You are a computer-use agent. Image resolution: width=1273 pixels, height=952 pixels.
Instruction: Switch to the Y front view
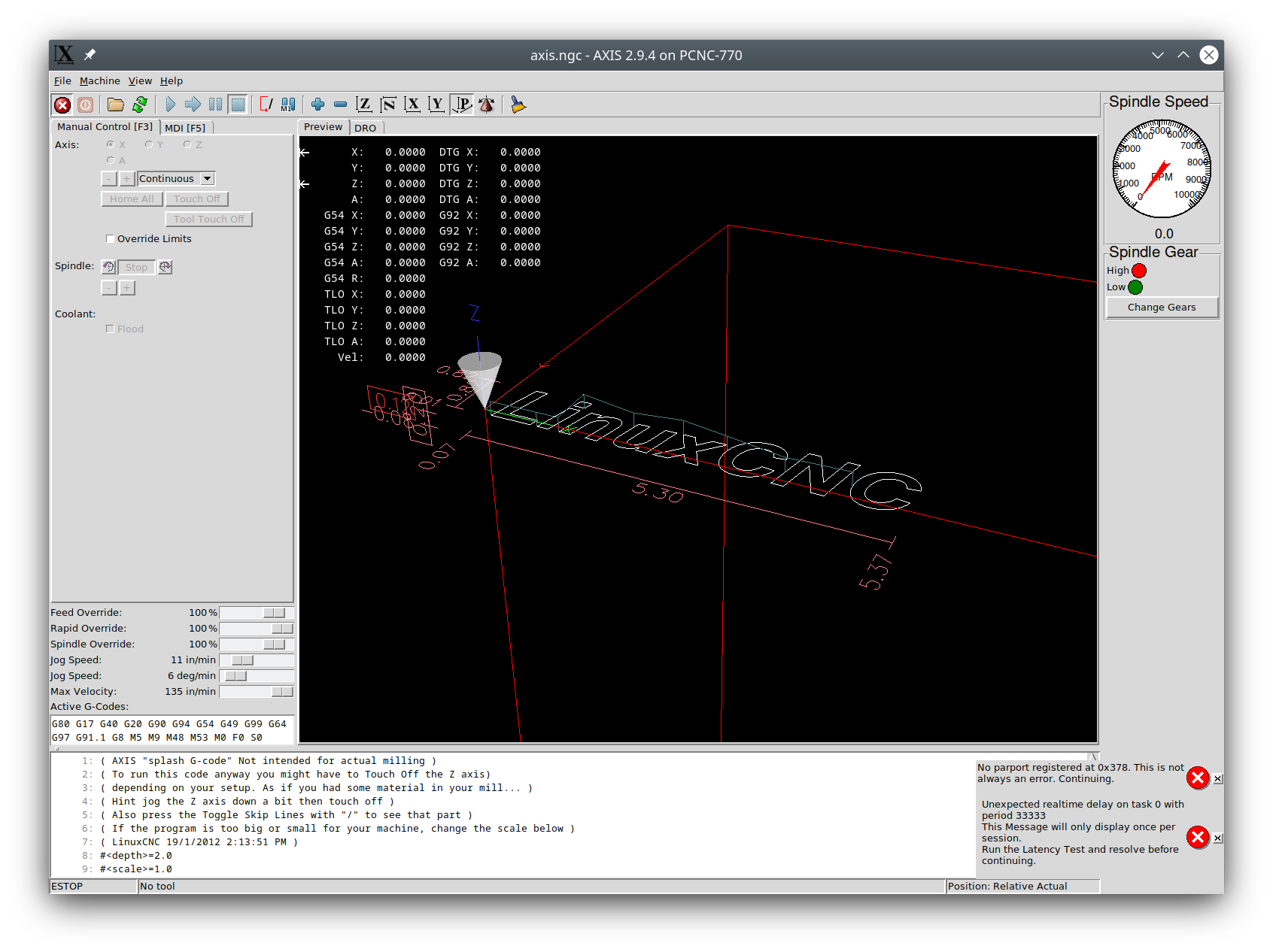click(436, 105)
